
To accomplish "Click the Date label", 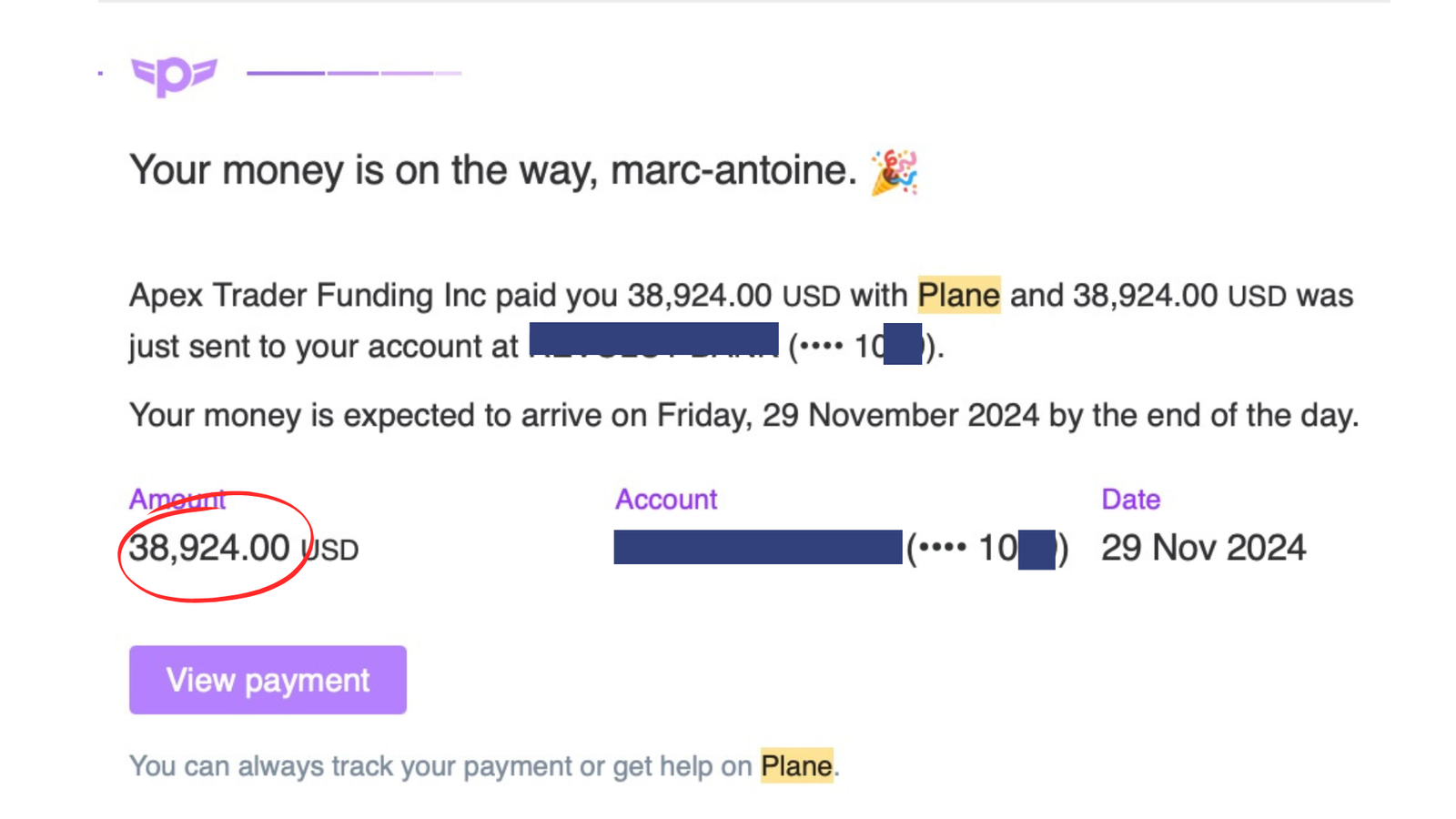I will click(x=1130, y=500).
